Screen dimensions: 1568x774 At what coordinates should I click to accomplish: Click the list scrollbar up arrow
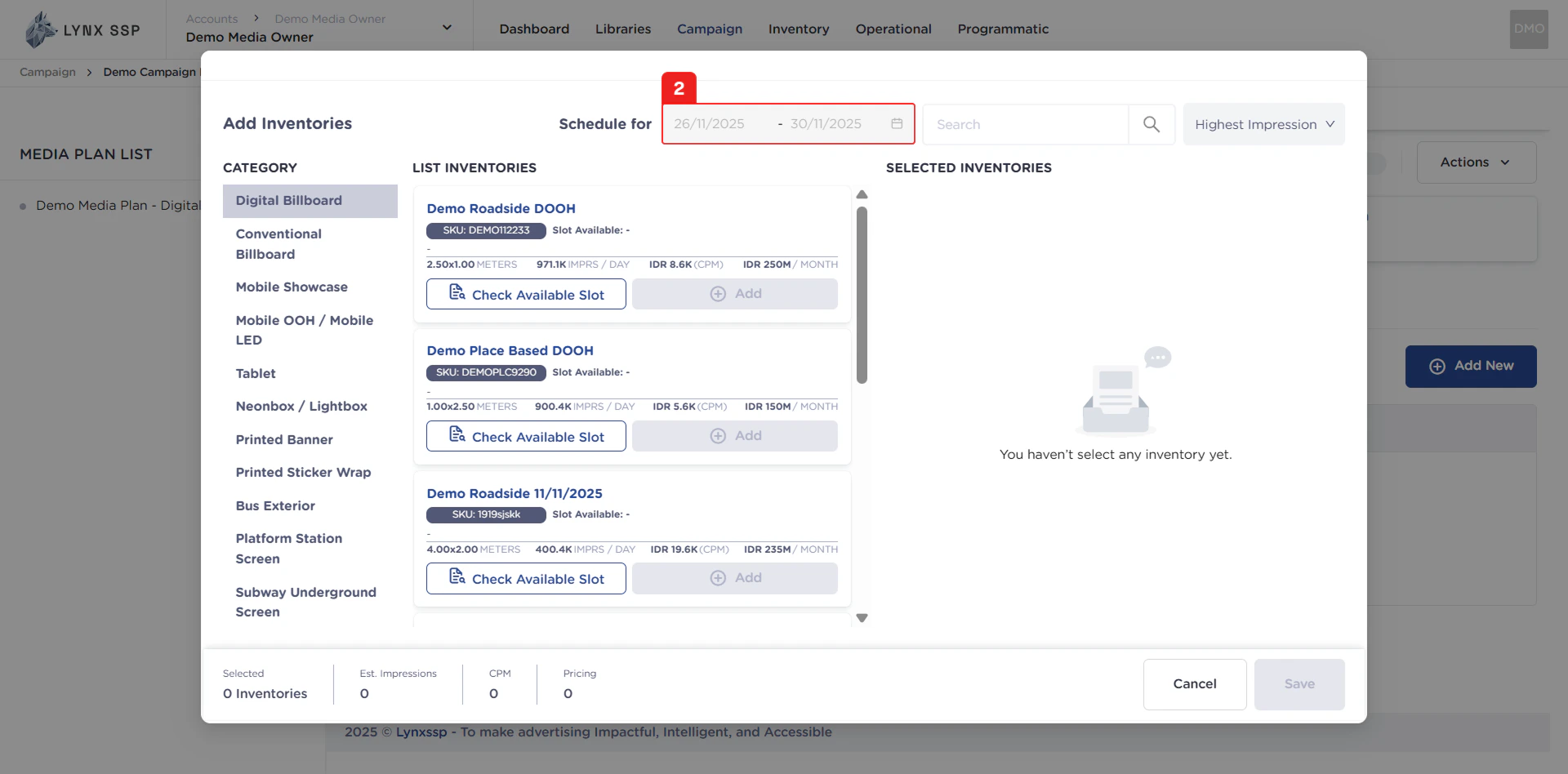862,195
